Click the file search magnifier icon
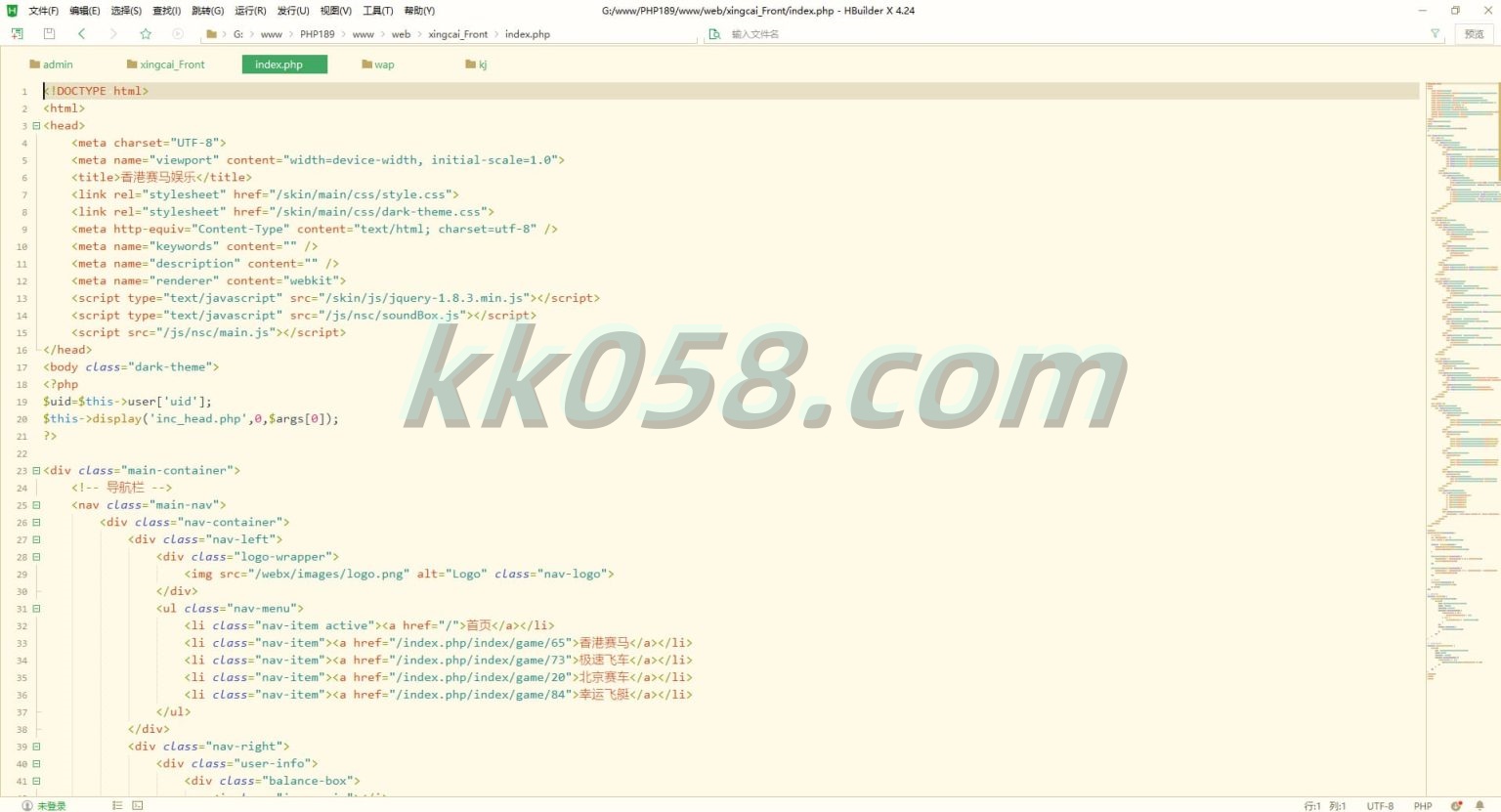The height and width of the screenshot is (812, 1501). coord(714,34)
